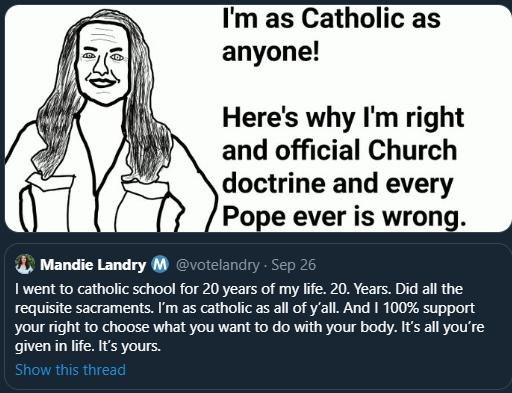Click the "your right to choose" tweet line
The image size is (512, 393).
pyautogui.click(x=249, y=327)
